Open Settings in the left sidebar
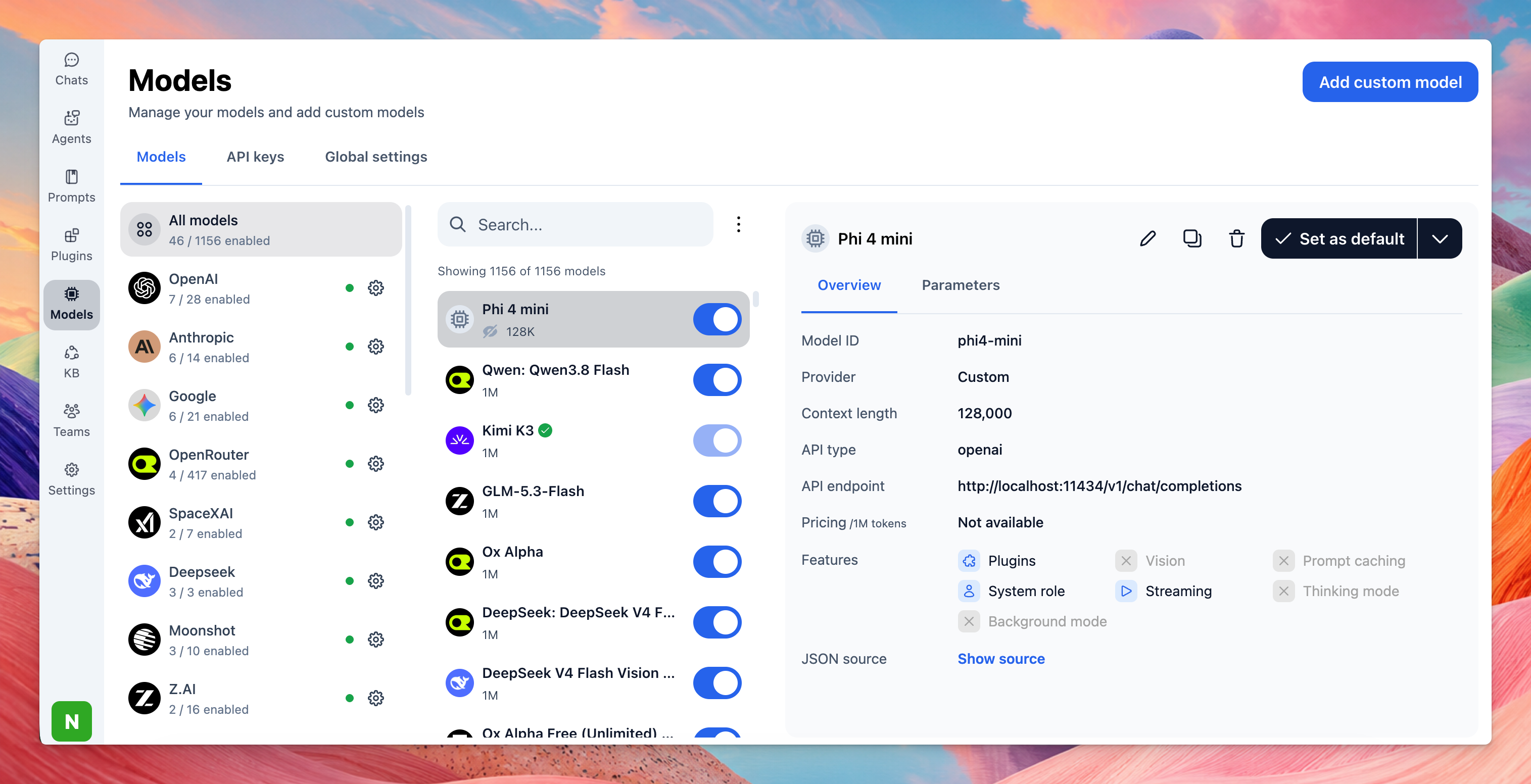Viewport: 1531px width, 784px height. pyautogui.click(x=71, y=480)
